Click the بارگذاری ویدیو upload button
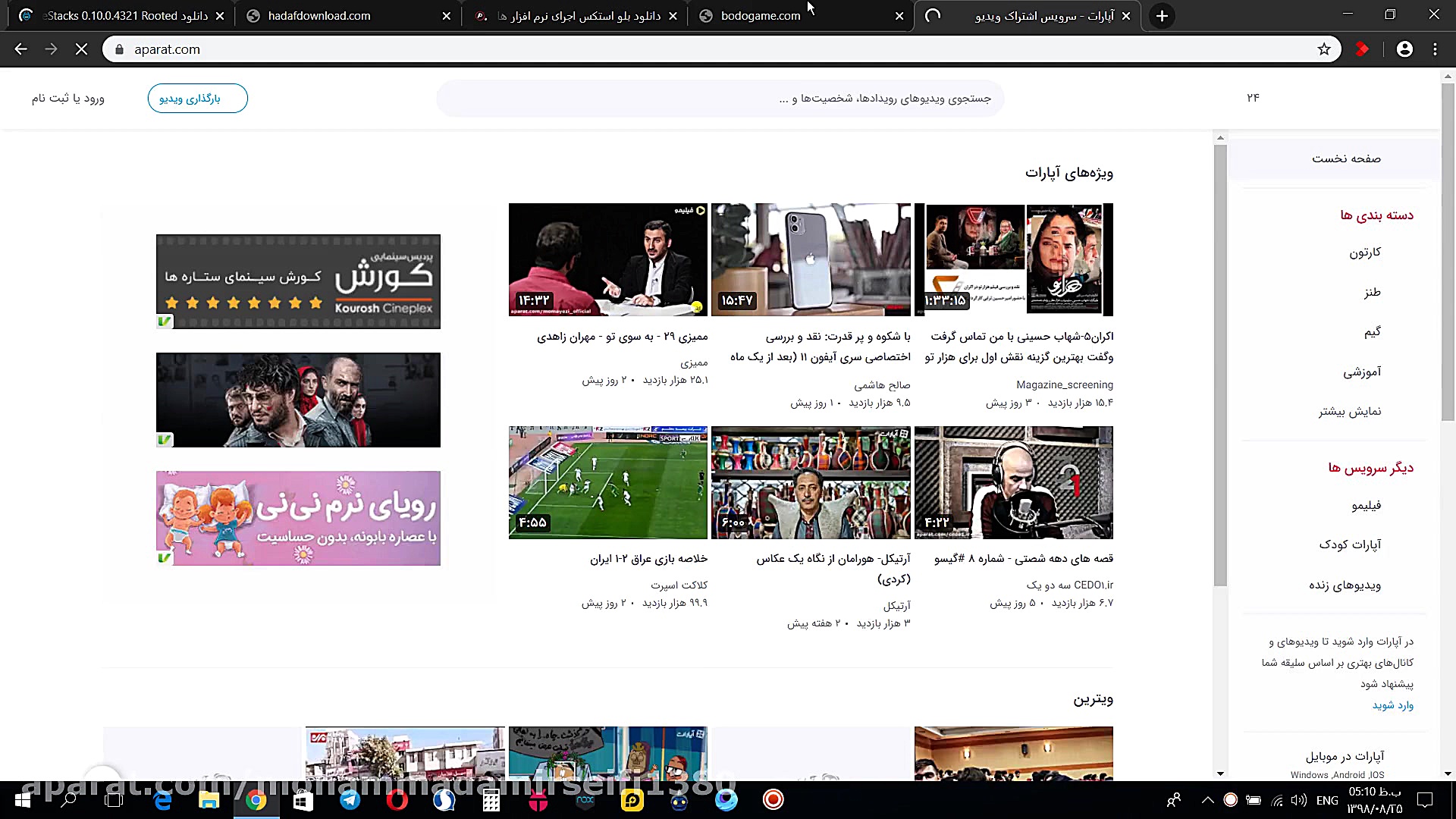This screenshot has height=819, width=1456. [197, 98]
